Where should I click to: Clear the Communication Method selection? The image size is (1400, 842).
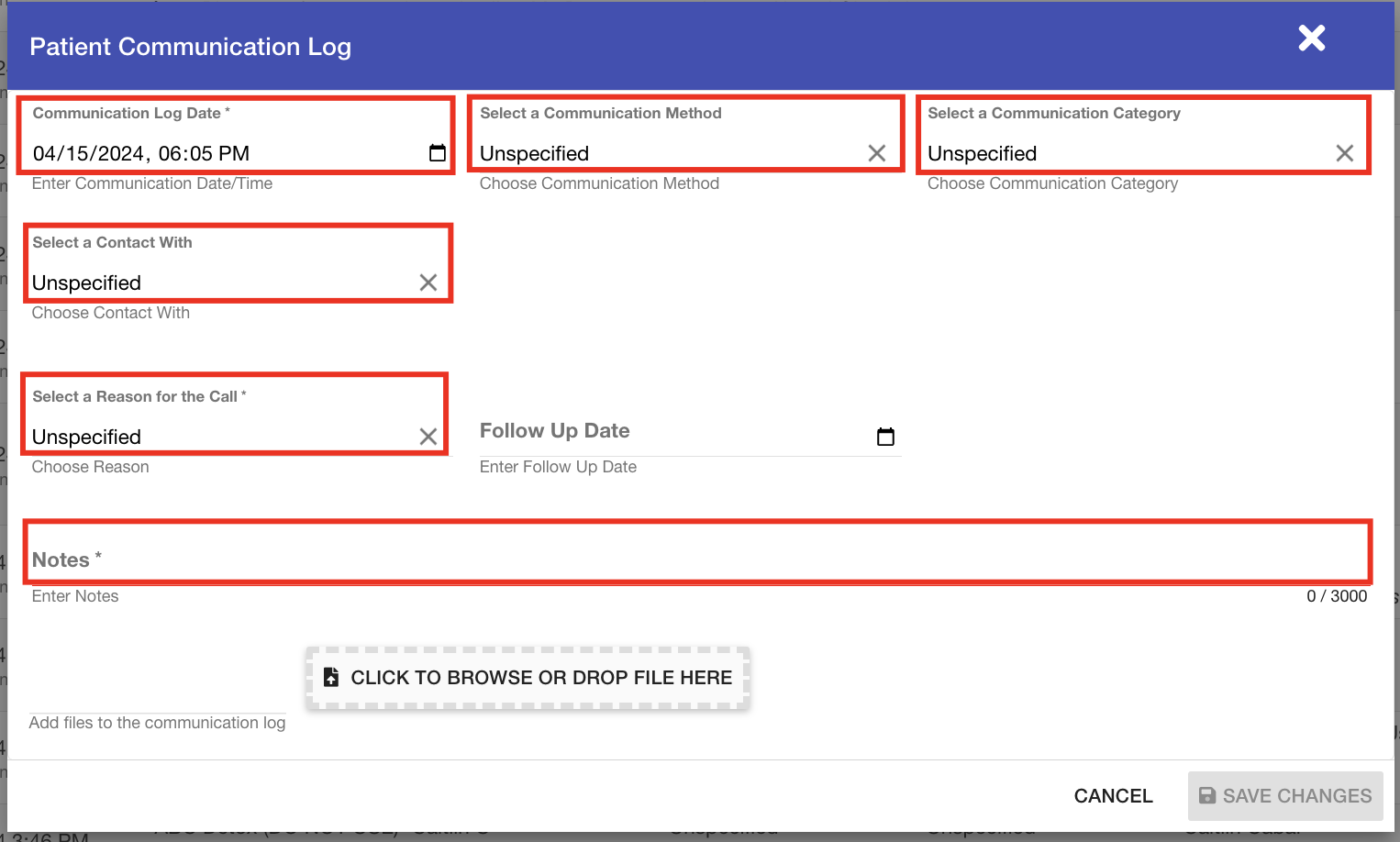[877, 153]
